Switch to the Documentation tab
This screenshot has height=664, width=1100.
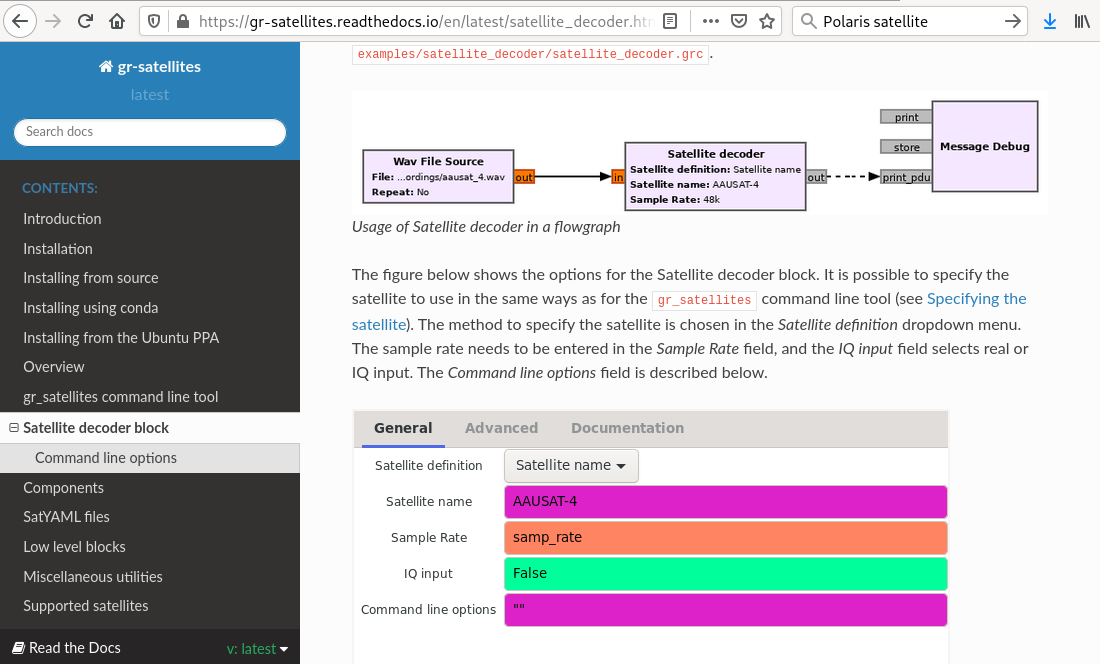coord(627,428)
